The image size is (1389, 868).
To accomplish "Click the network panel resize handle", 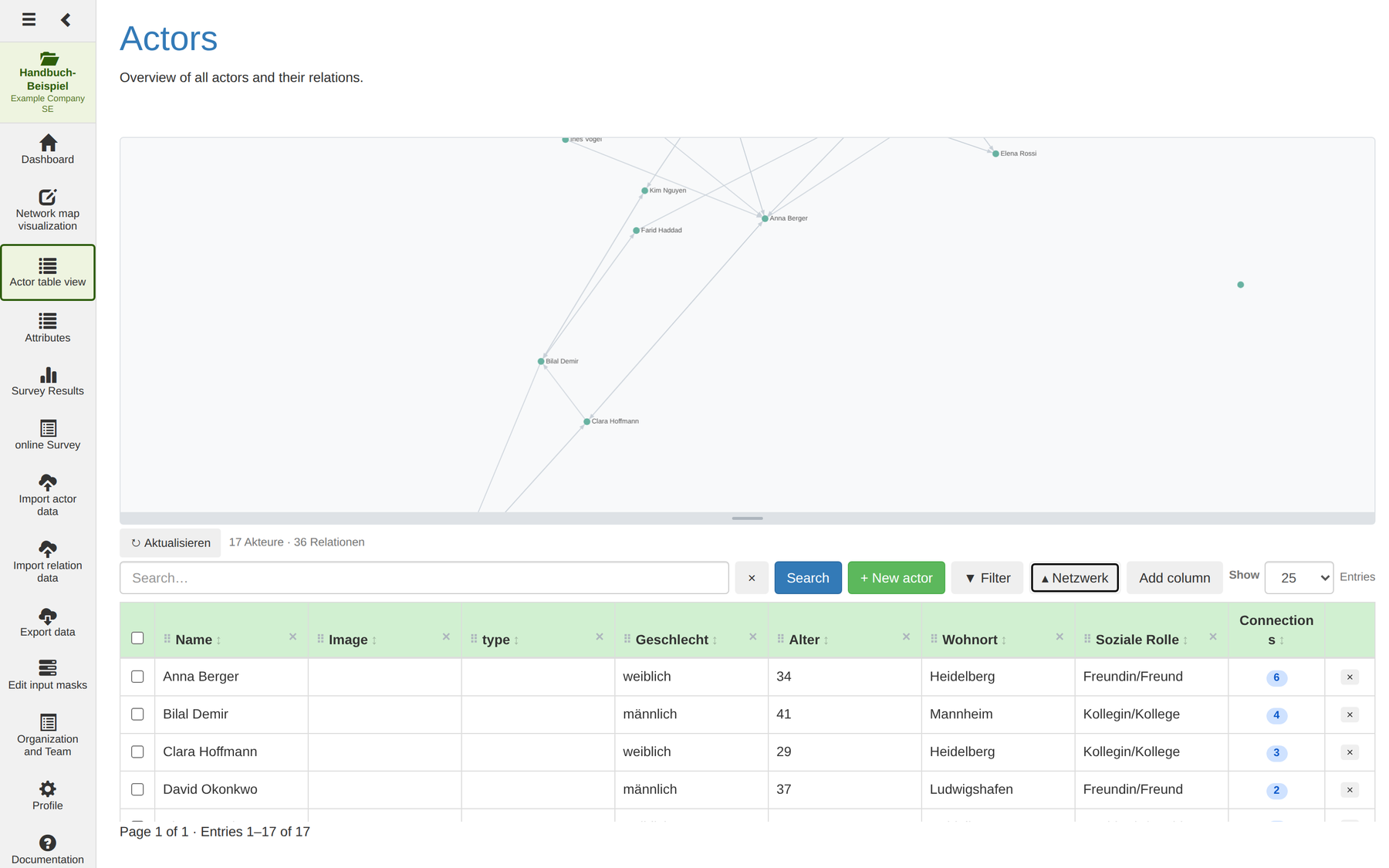I will click(x=747, y=518).
